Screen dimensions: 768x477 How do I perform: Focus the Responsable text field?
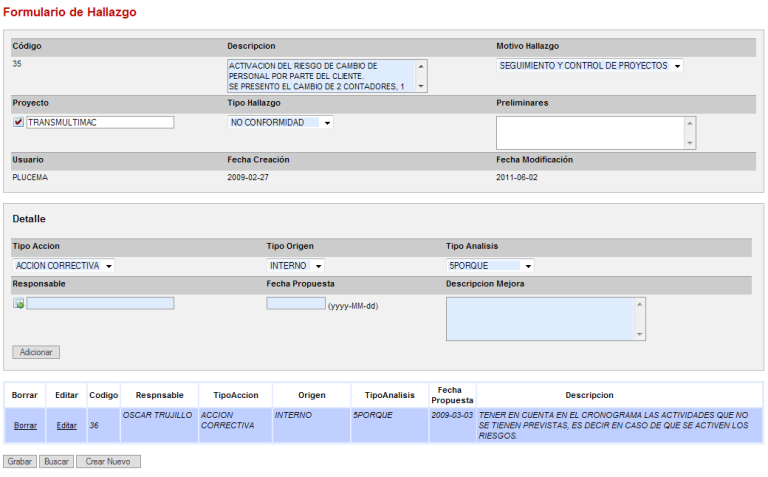pos(100,304)
